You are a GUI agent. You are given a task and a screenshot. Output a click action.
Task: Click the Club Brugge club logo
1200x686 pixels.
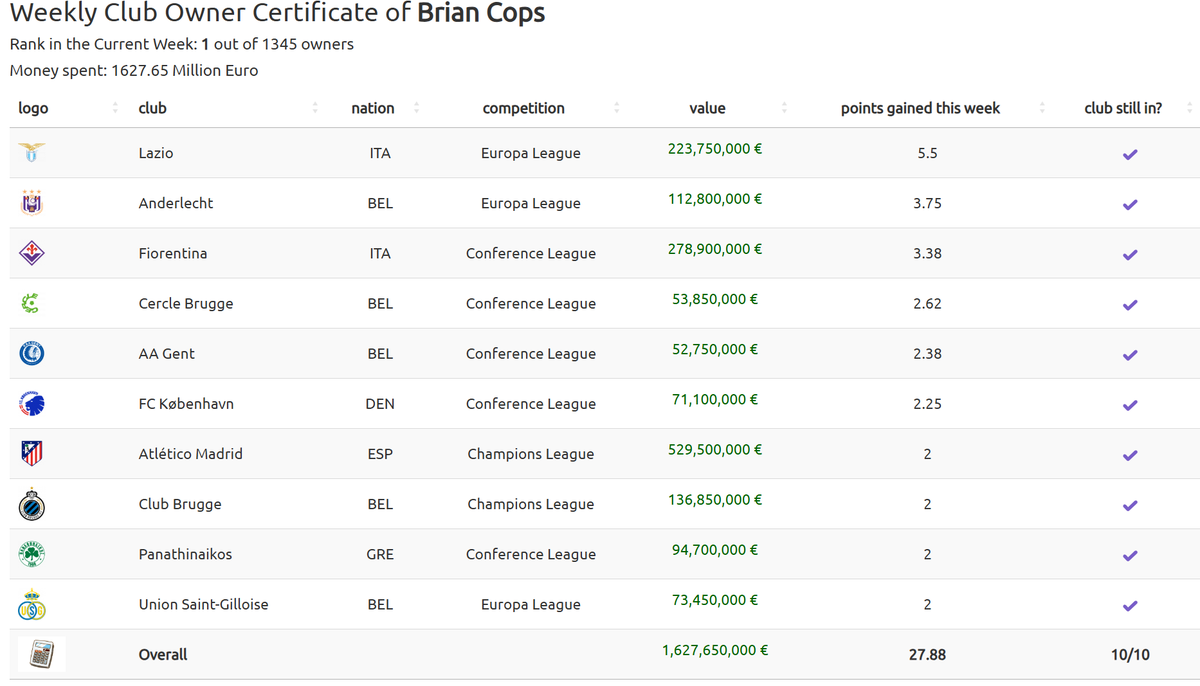pyautogui.click(x=32, y=504)
